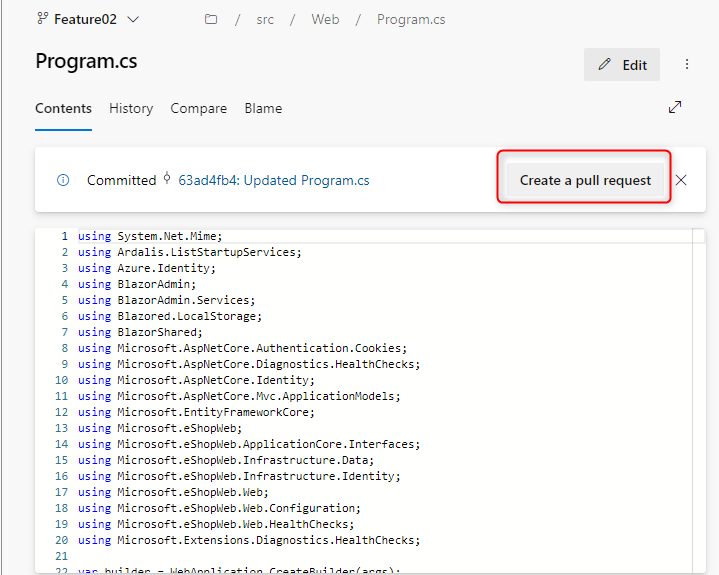Click the commit icon before 63ad4fb4
The width and height of the screenshot is (719, 575).
(x=167, y=180)
